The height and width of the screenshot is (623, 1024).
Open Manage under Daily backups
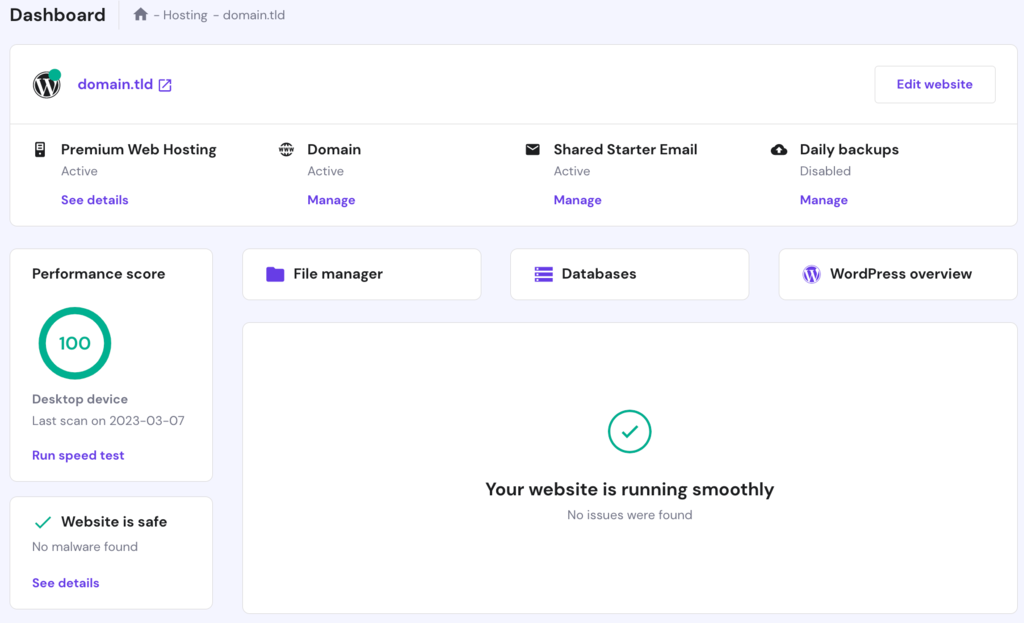tap(823, 199)
